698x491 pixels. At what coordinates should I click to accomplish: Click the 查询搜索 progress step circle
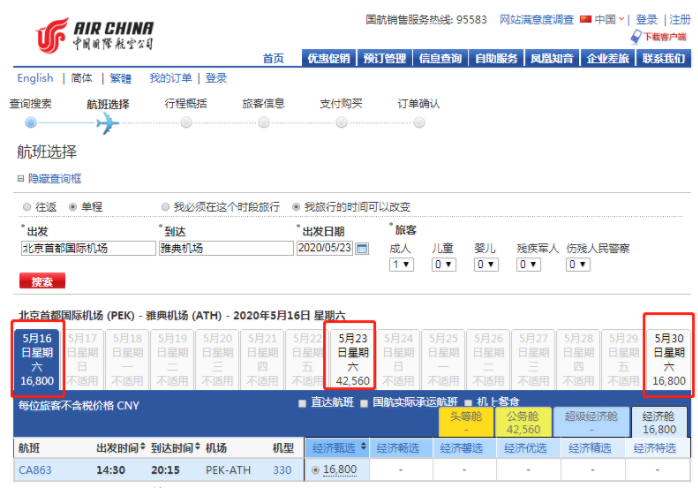pos(31,122)
